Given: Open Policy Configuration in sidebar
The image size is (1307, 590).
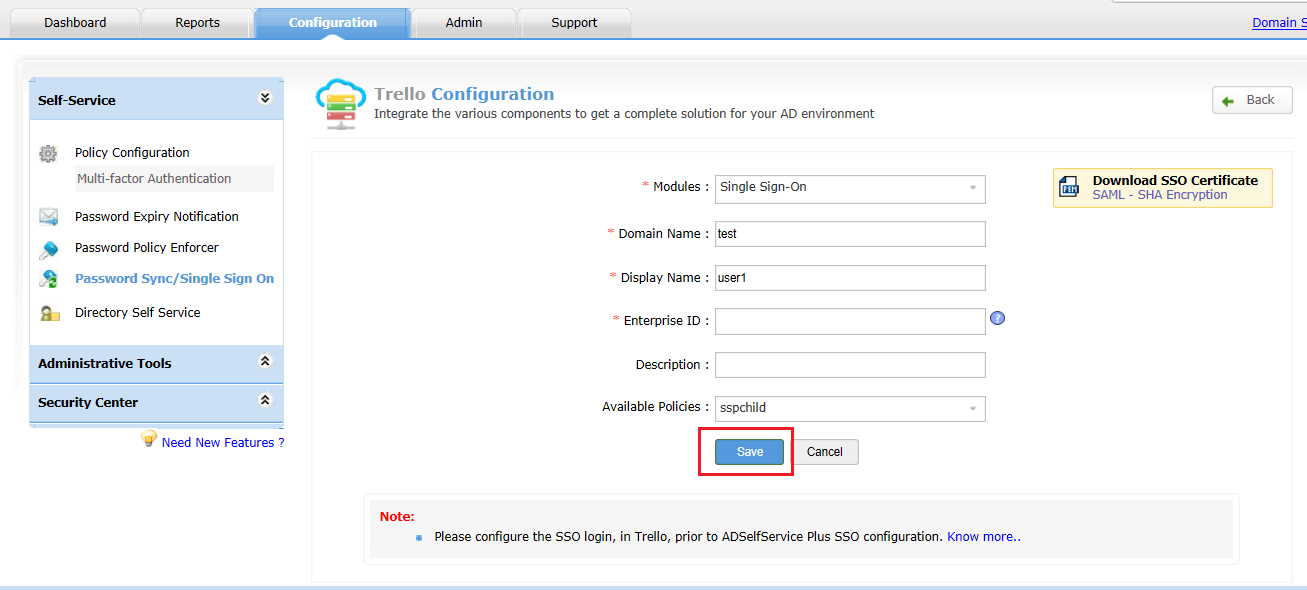Looking at the screenshot, I should 132,153.
